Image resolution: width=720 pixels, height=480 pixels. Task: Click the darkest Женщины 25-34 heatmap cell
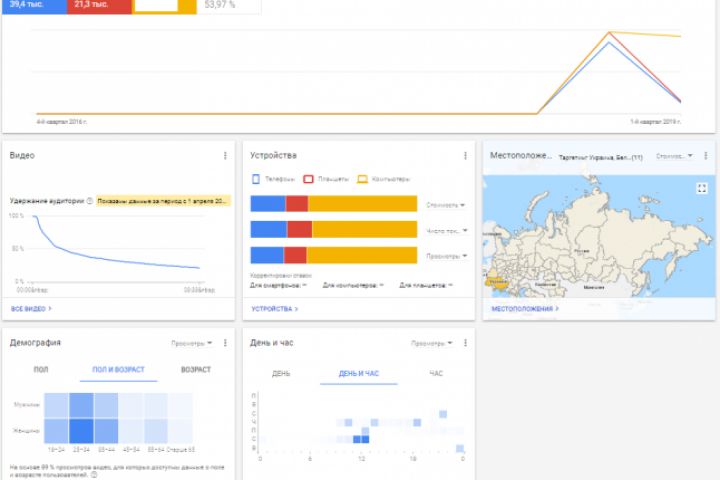81,431
